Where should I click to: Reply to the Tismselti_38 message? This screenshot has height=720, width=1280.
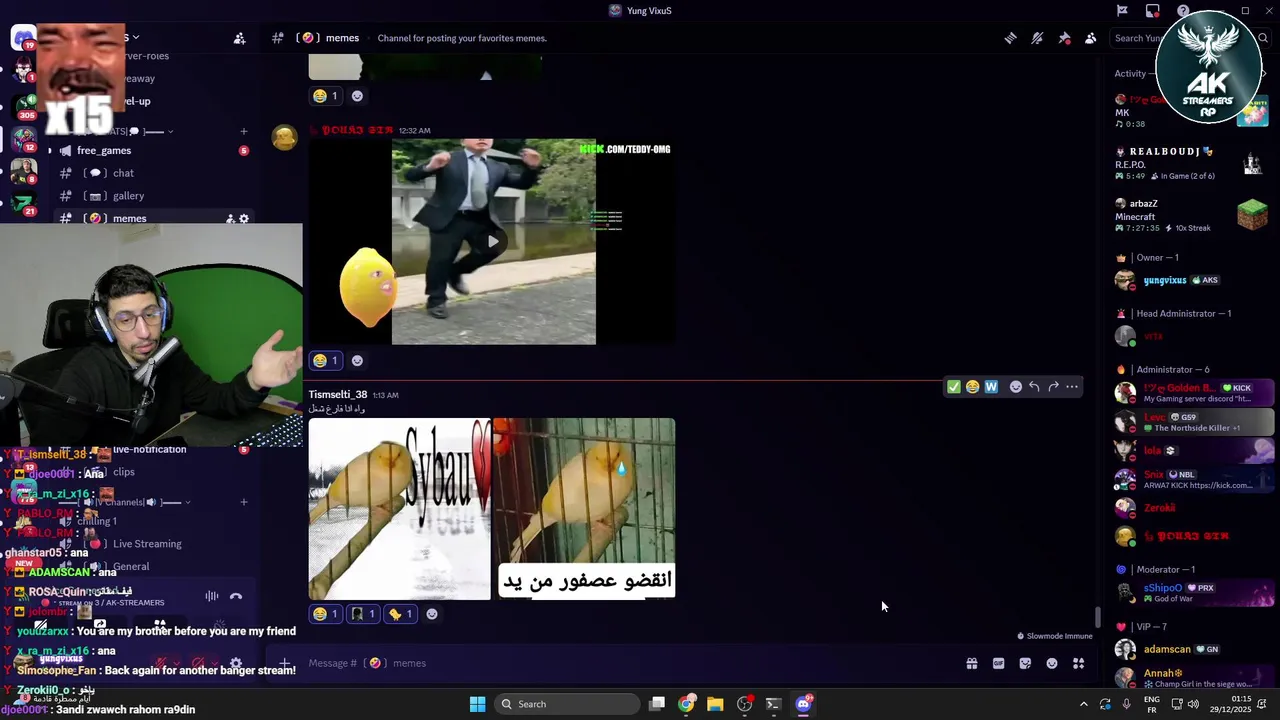tap(1035, 387)
